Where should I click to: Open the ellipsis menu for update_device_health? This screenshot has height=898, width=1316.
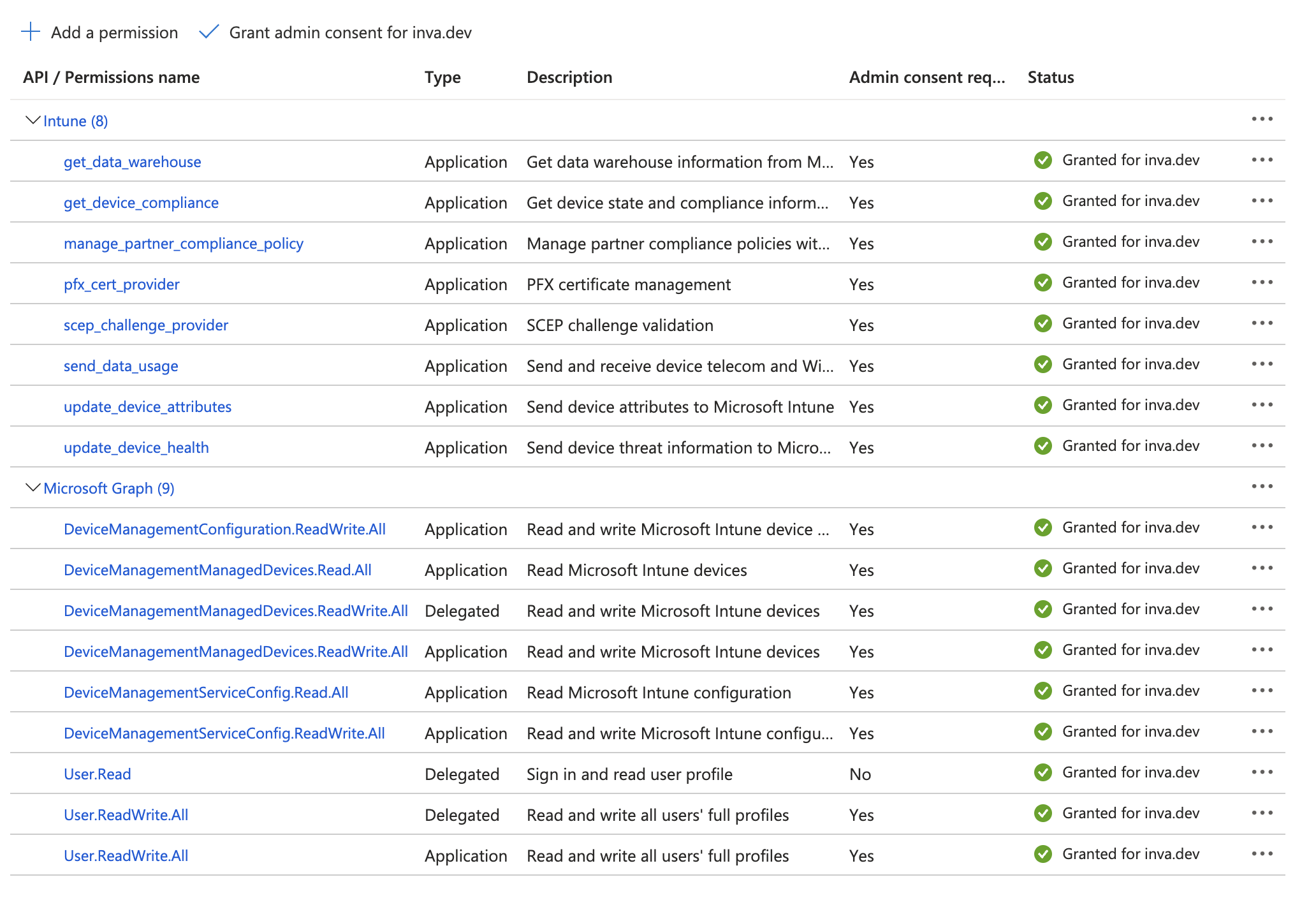(x=1262, y=446)
